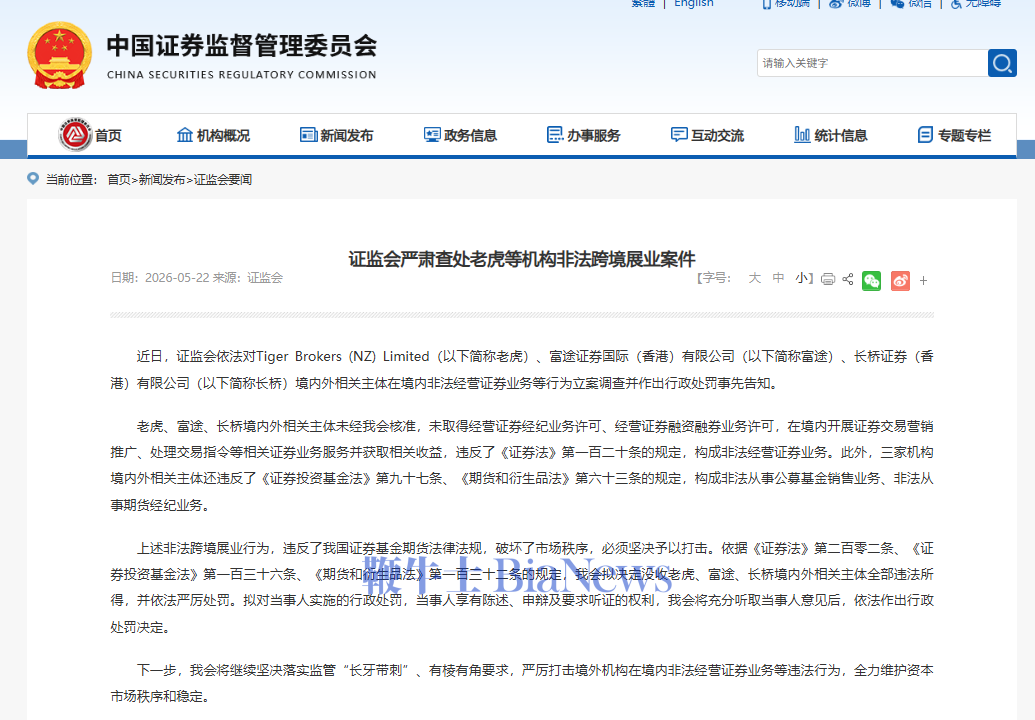Open the 机构概况 navigation menu

tap(223, 135)
